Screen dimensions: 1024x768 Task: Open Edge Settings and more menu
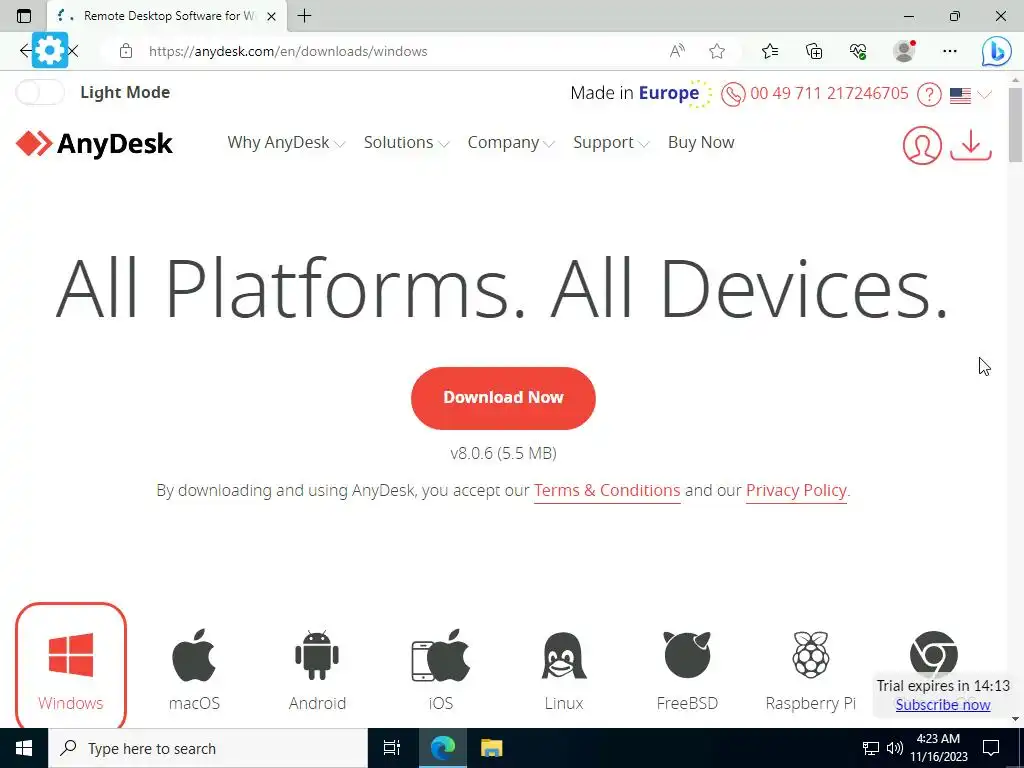[950, 51]
